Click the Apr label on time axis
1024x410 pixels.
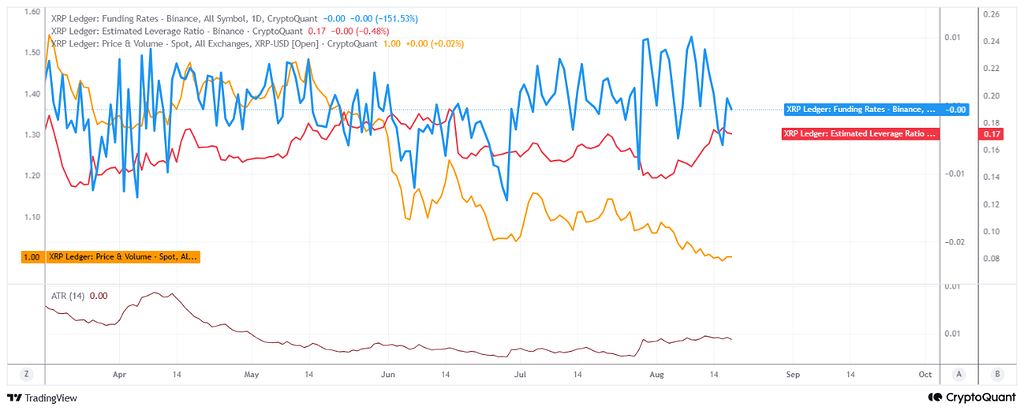pyautogui.click(x=120, y=375)
